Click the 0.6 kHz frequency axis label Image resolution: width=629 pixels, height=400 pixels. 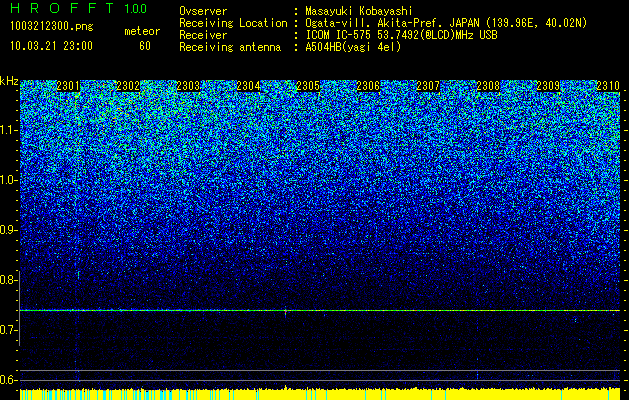(8, 380)
